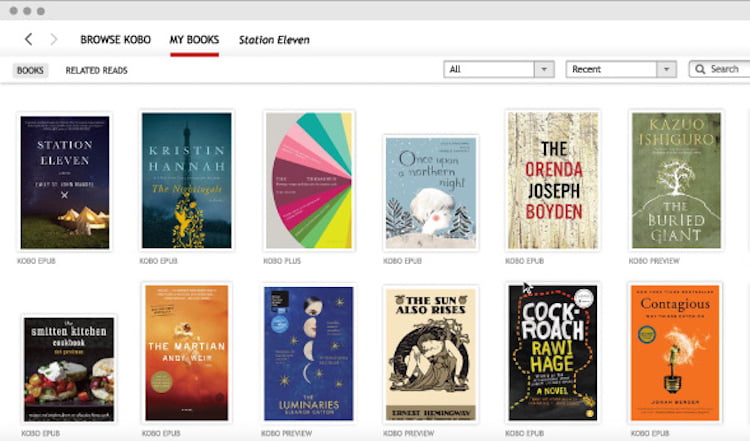
Task: Open The Nightingale by Kristin Hannah
Action: pyautogui.click(x=187, y=180)
